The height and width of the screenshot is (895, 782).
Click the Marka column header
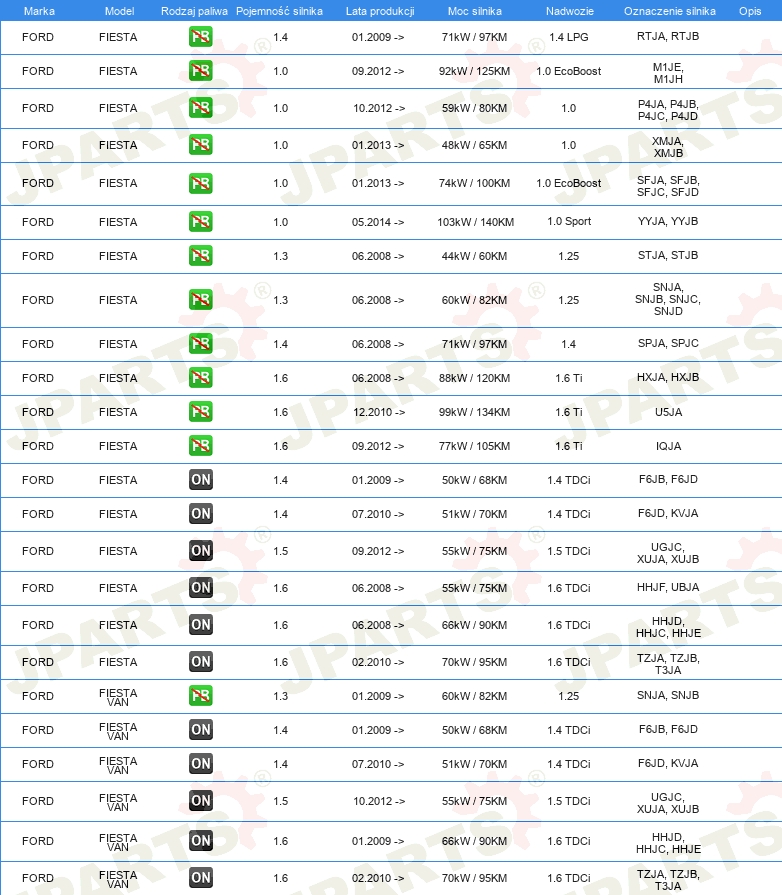coord(39,11)
